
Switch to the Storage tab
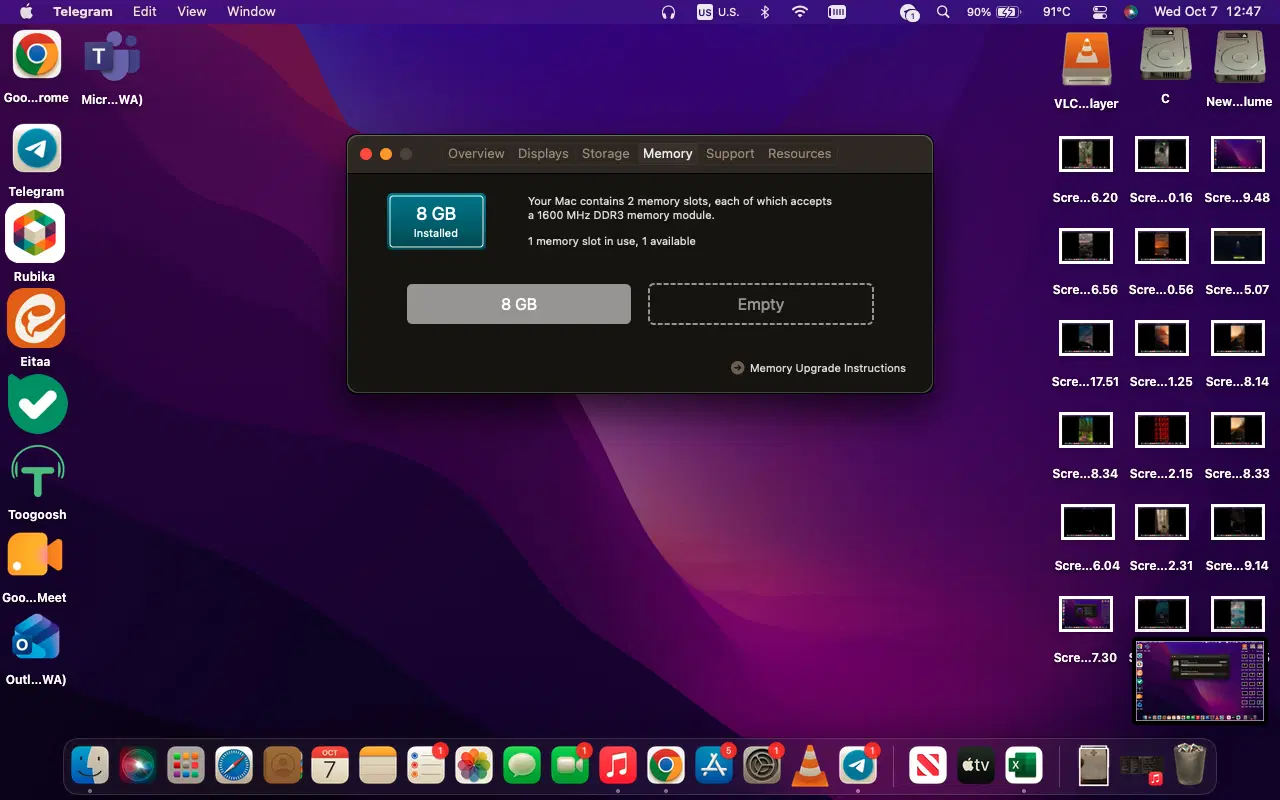606,153
